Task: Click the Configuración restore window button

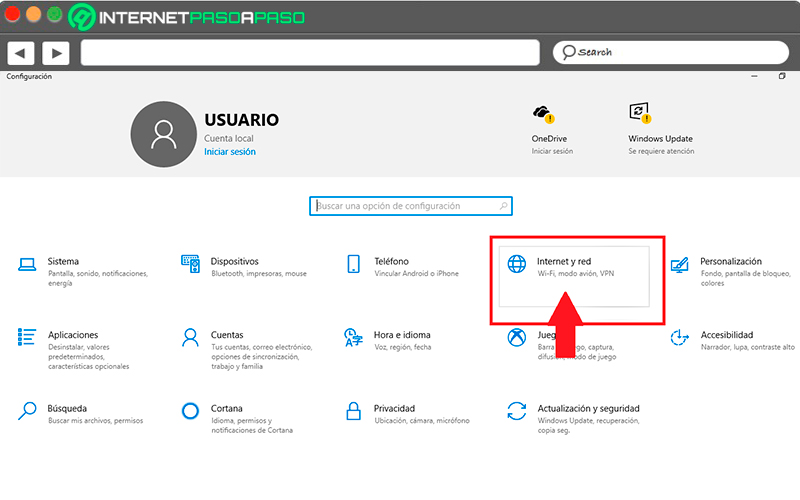Action: tap(782, 76)
